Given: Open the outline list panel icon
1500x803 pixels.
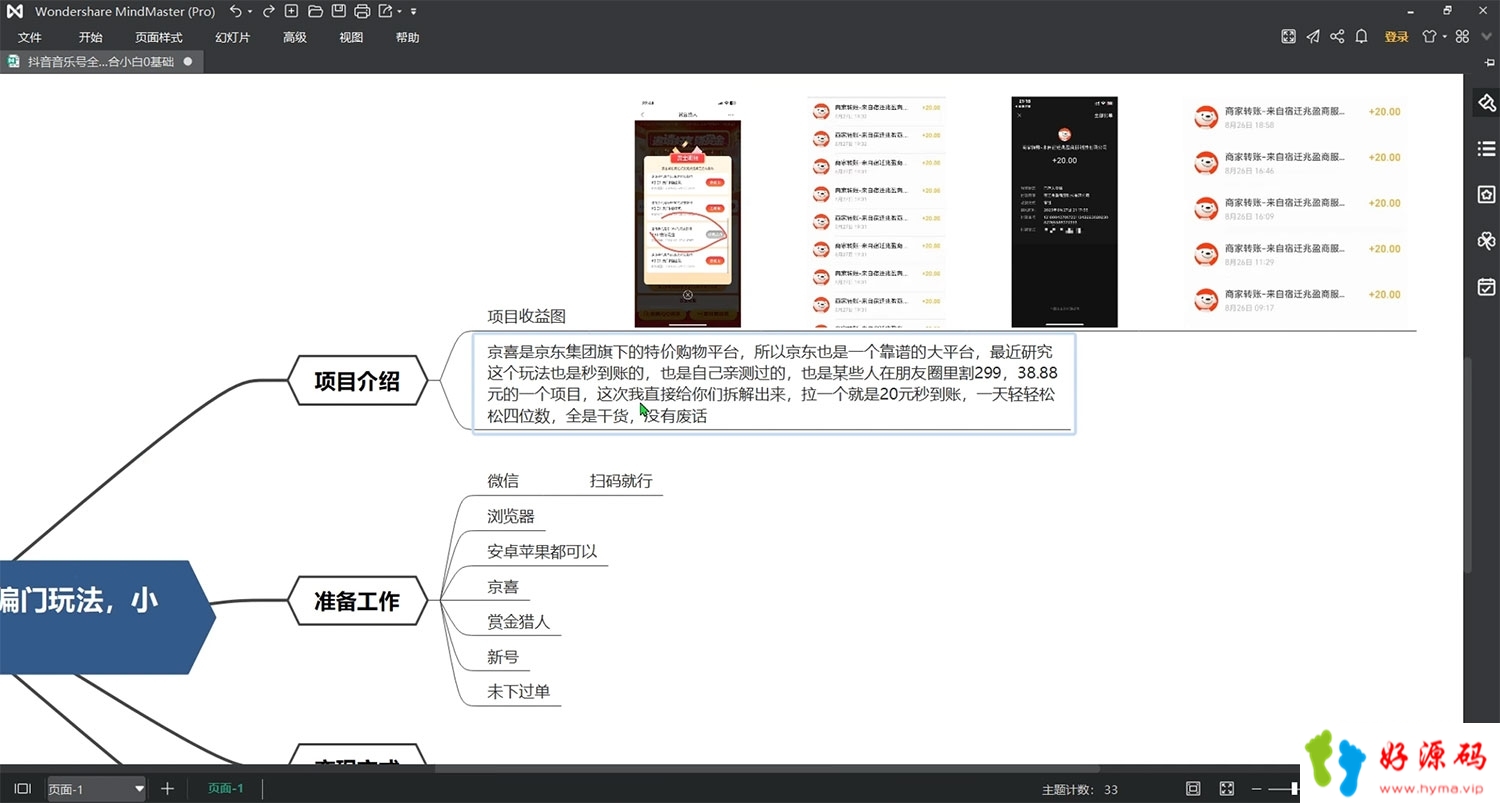Looking at the screenshot, I should 1486,149.
